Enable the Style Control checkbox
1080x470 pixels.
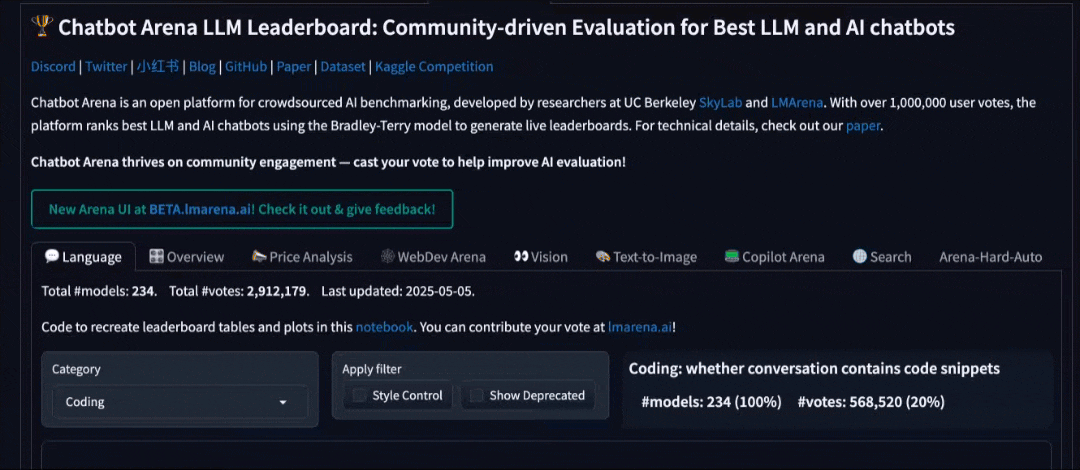click(x=360, y=396)
